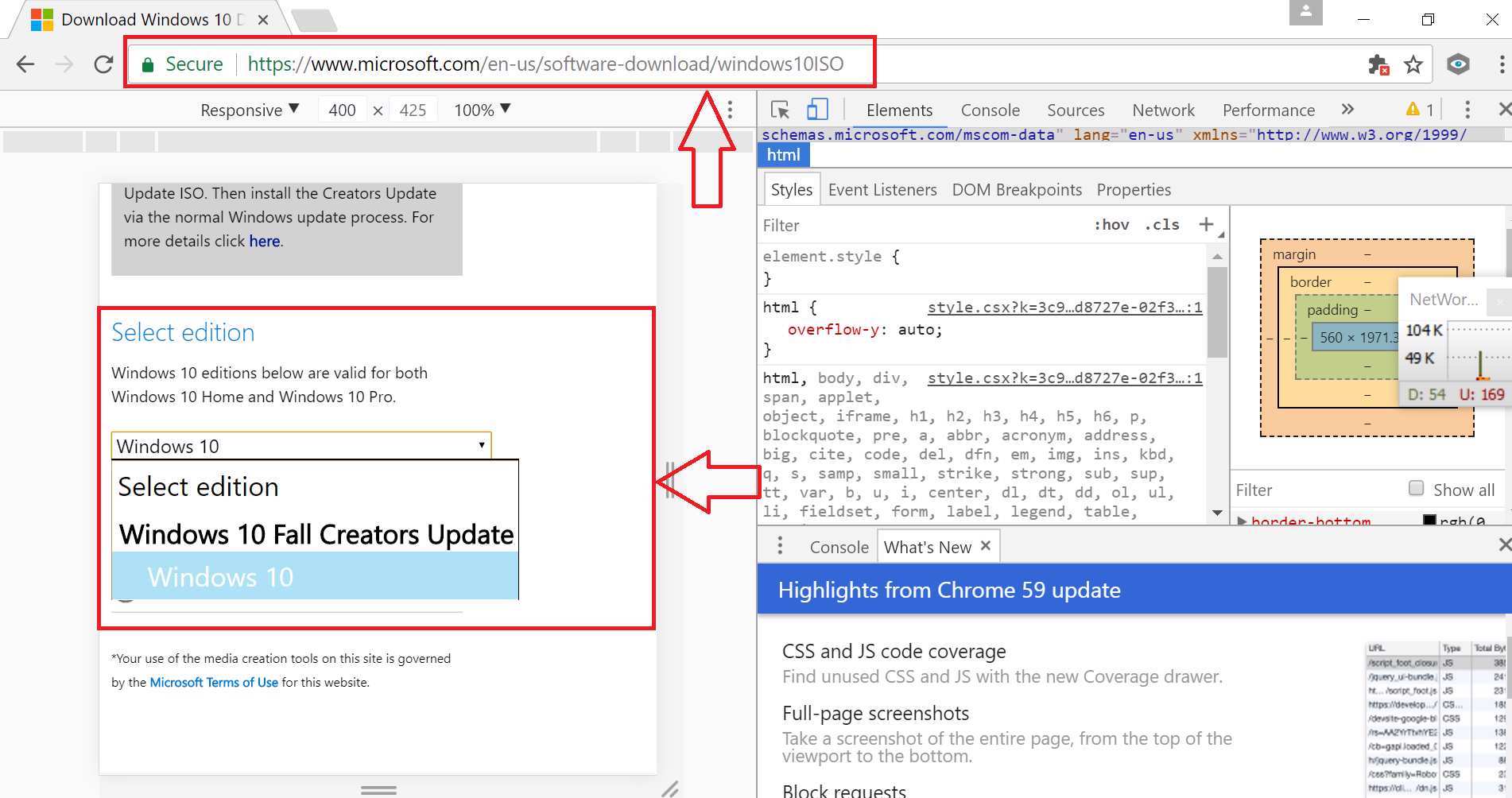Viewport: 1512px width, 798px height.
Task: Open the extension puzzle icon in address bar
Action: coord(1378,64)
